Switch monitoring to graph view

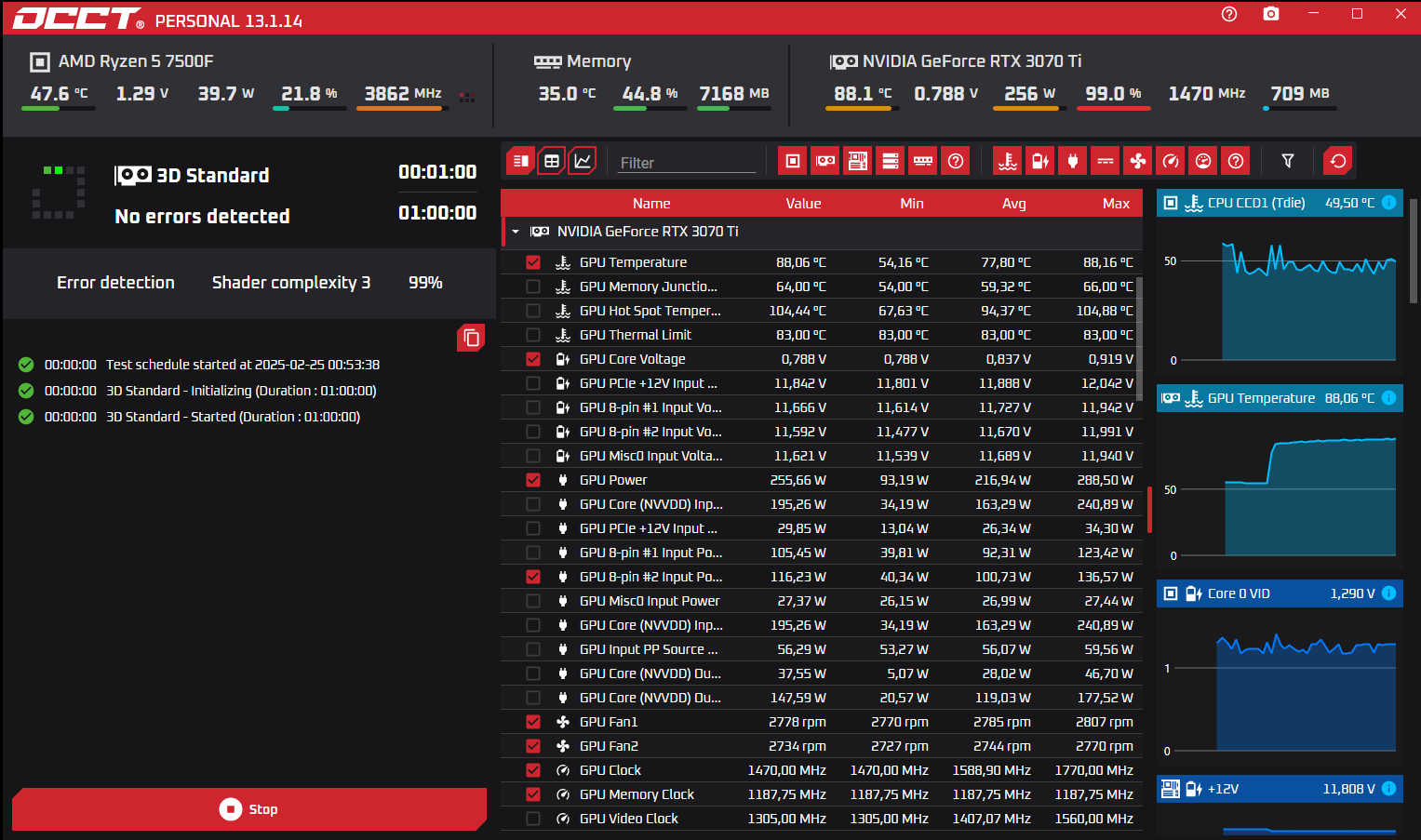583,161
